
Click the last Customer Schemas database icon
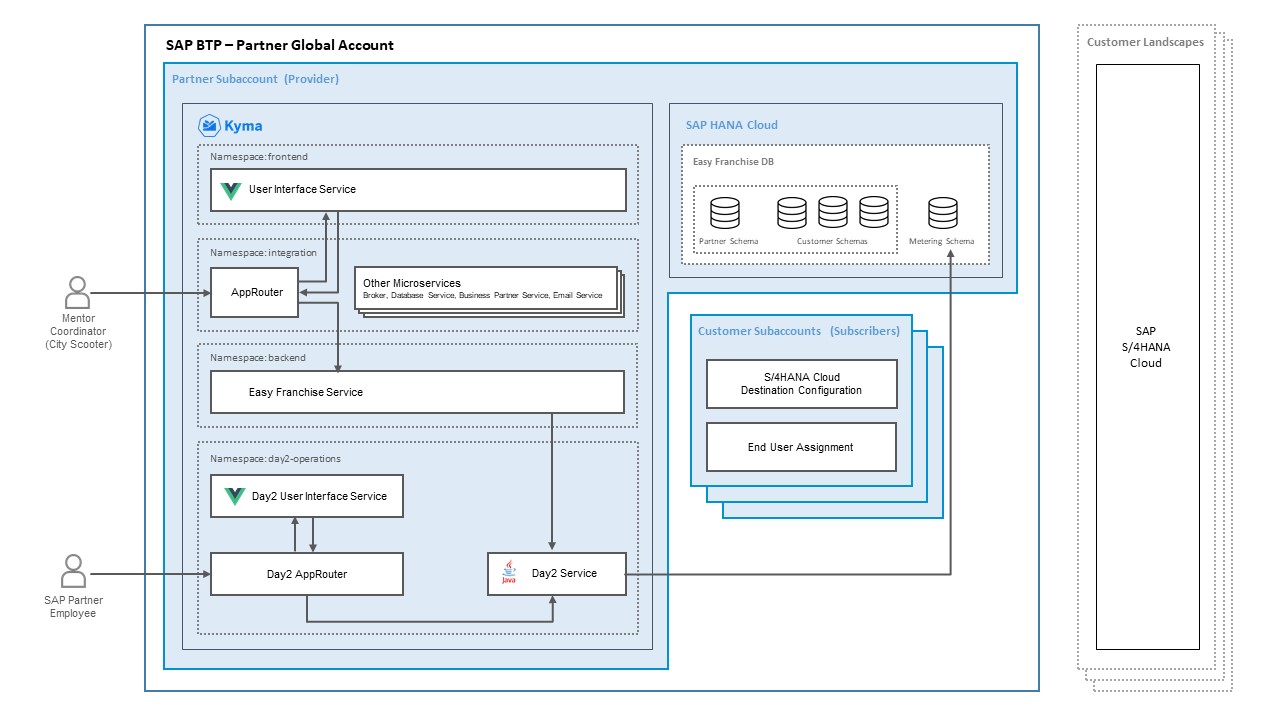pos(873,213)
